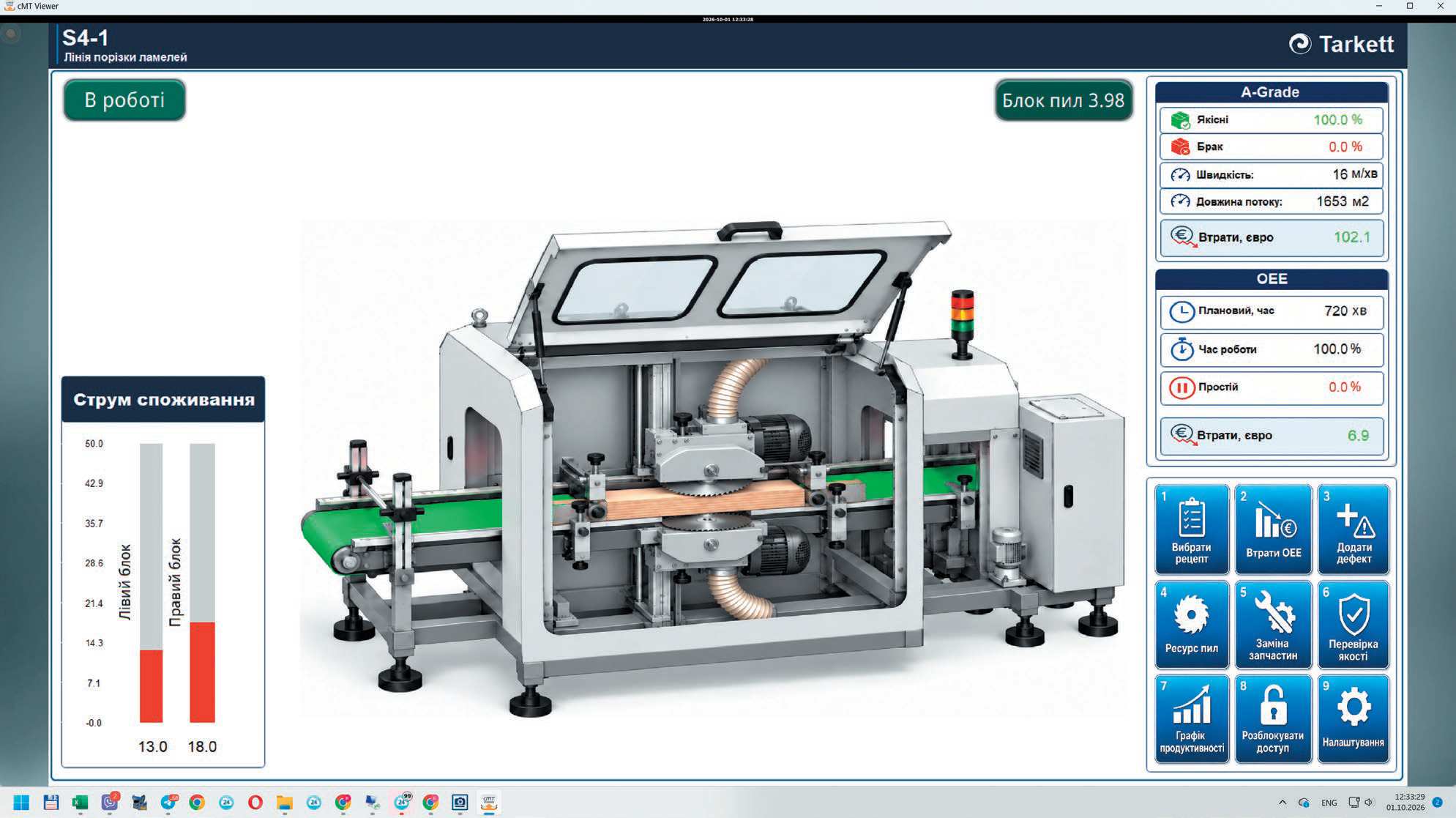This screenshot has height=818, width=1456.
Task: Click the Струм споживання panel header
Action: [x=163, y=399]
